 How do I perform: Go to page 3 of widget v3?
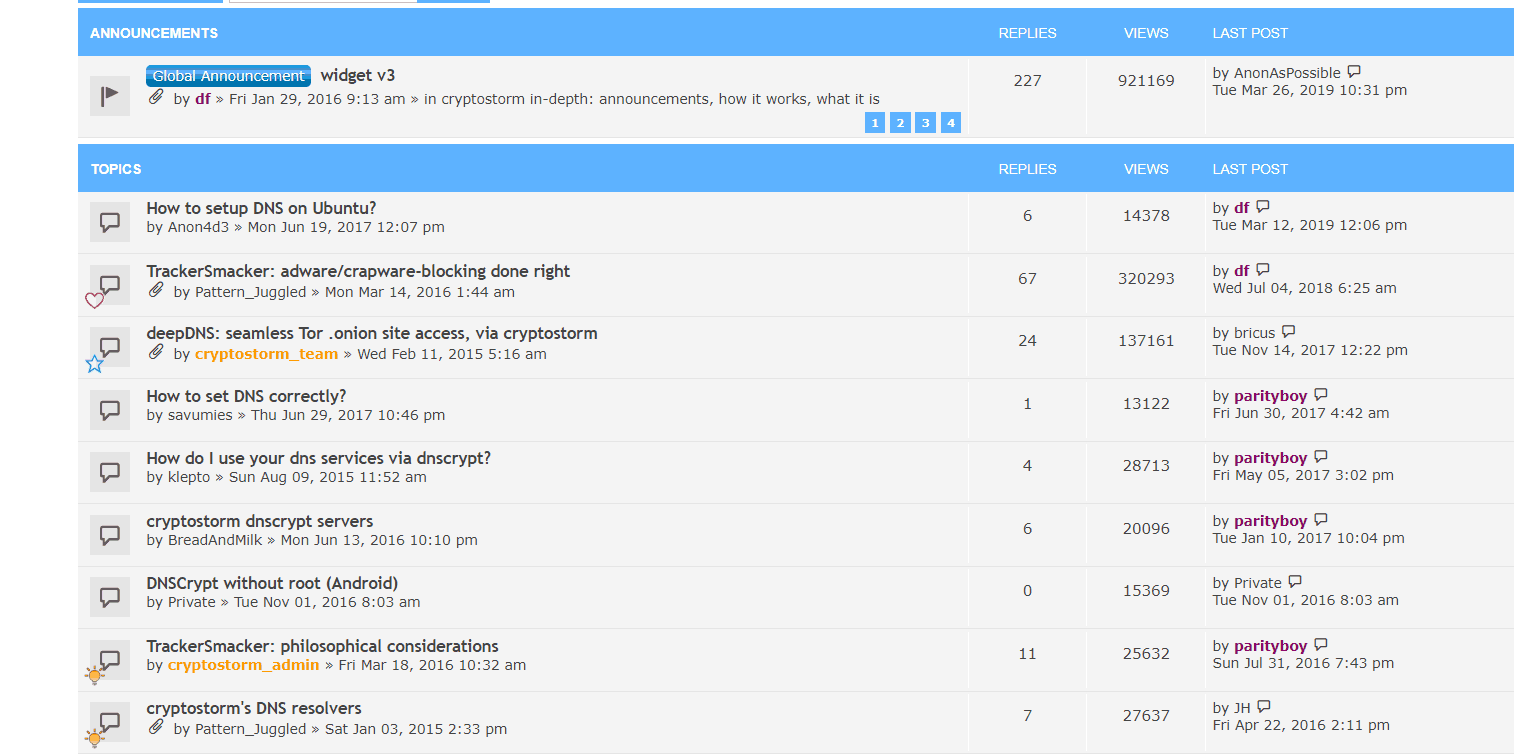pyautogui.click(x=925, y=123)
